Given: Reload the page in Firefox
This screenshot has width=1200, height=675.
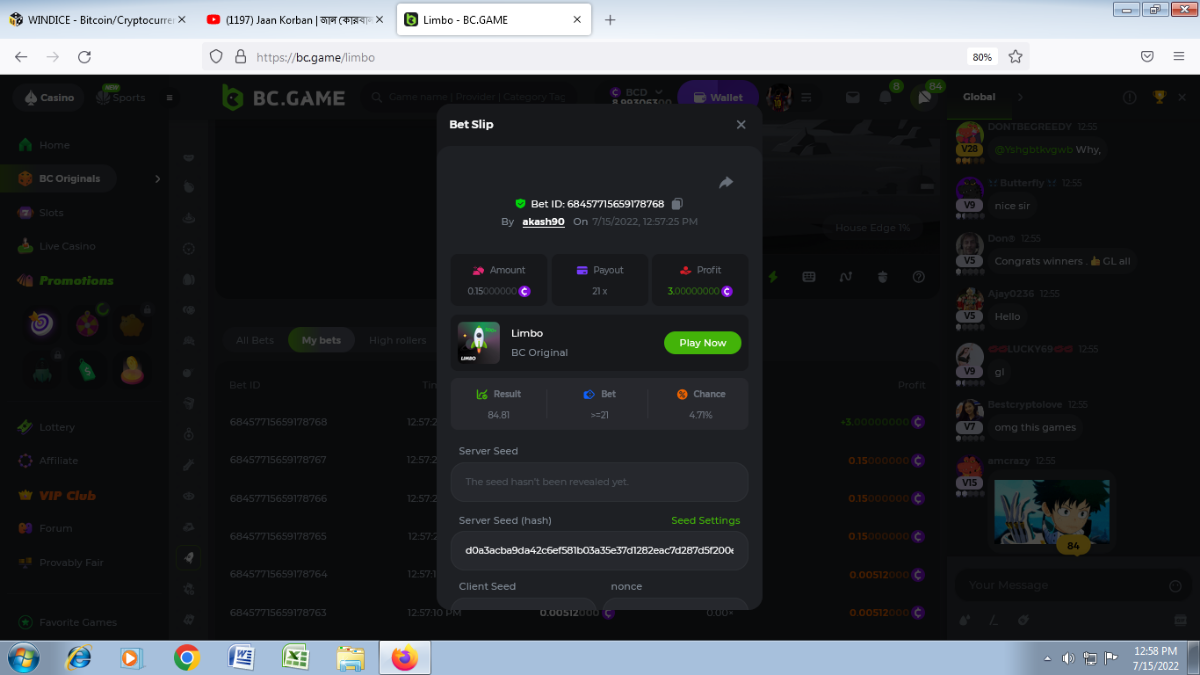Looking at the screenshot, I should (x=84, y=57).
